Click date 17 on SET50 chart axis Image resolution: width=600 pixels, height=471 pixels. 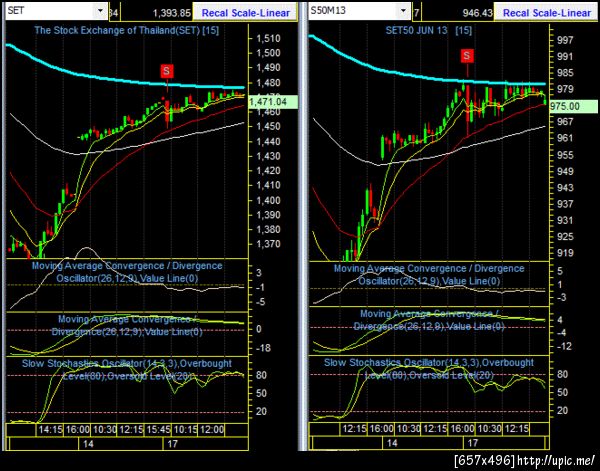point(473,443)
